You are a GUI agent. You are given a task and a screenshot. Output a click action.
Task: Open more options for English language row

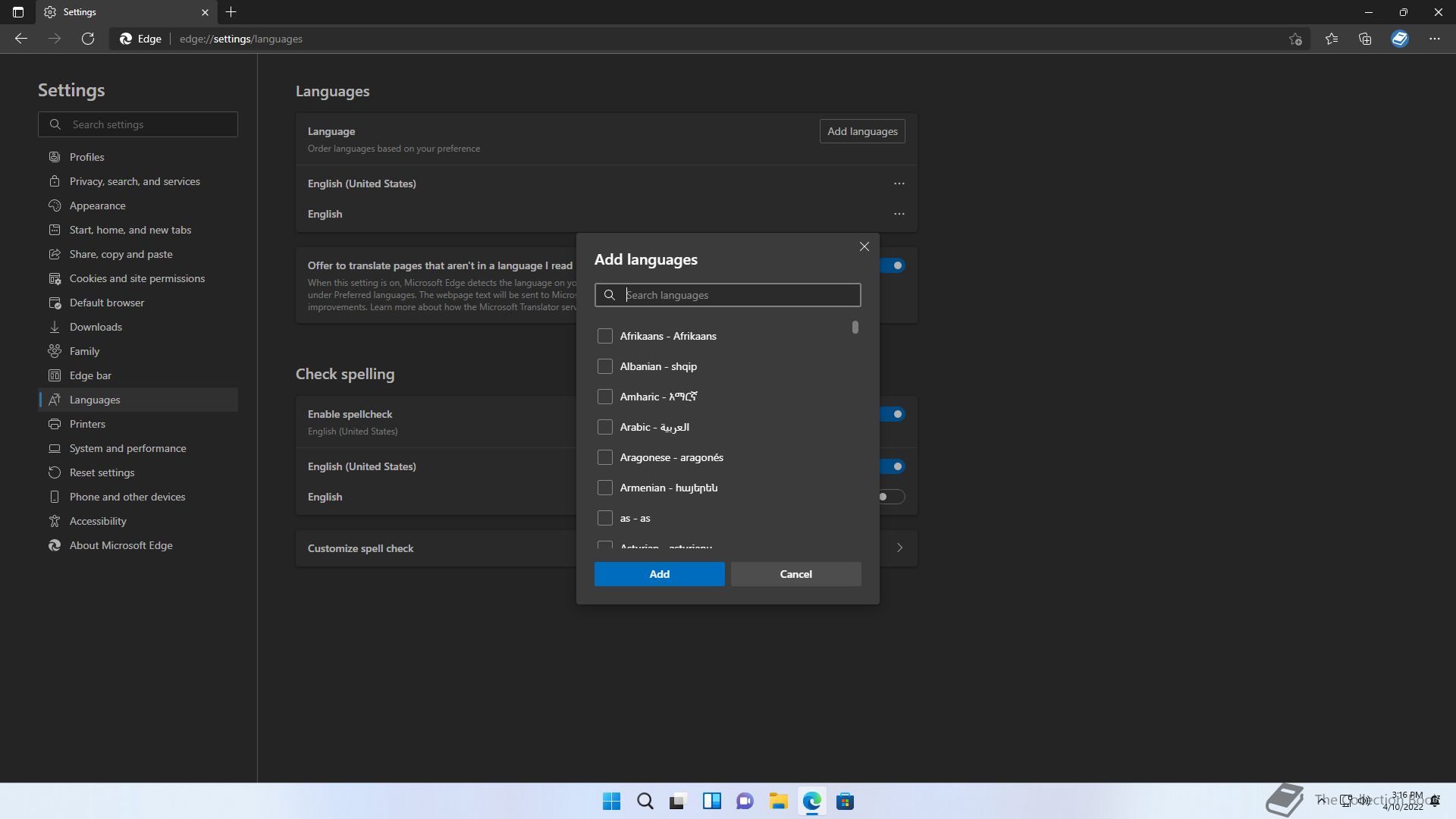(899, 214)
